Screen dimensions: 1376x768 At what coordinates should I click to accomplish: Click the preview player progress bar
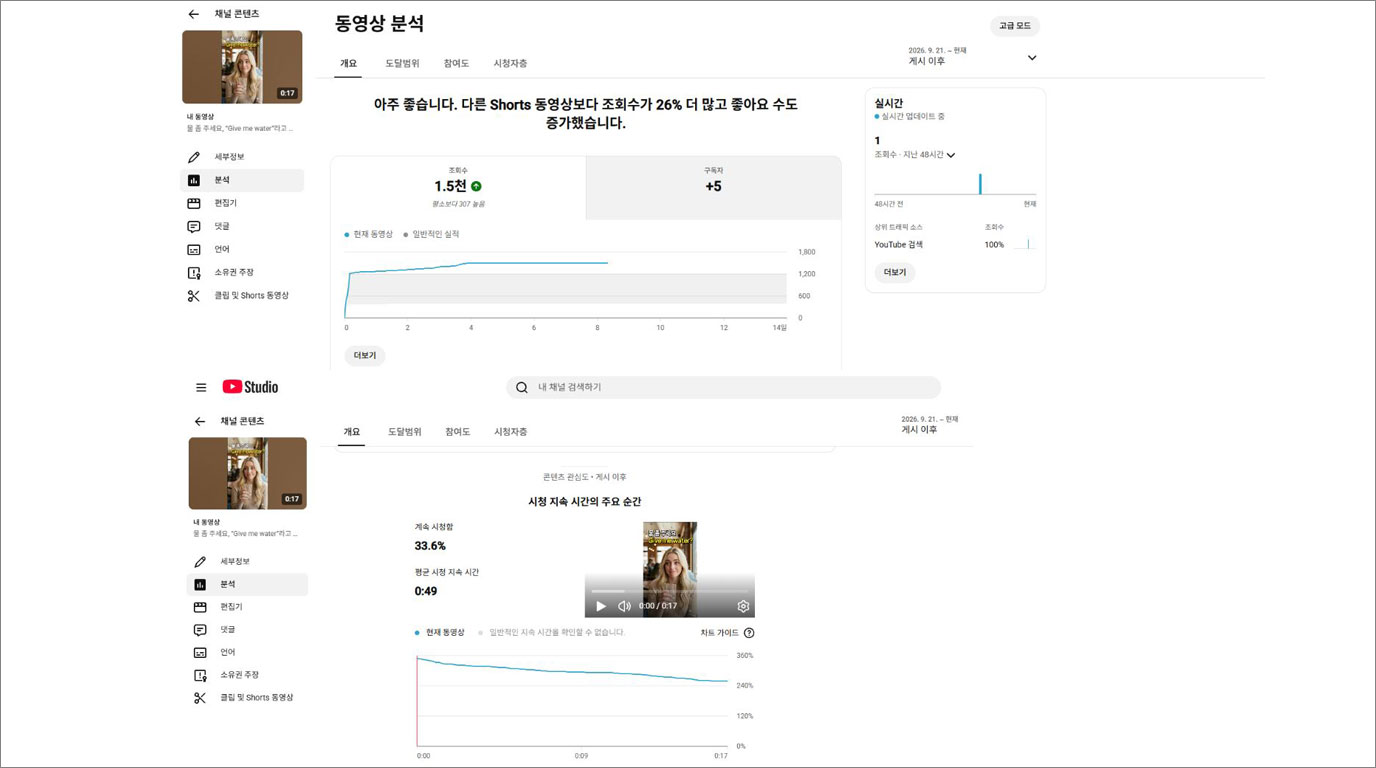[x=670, y=591]
